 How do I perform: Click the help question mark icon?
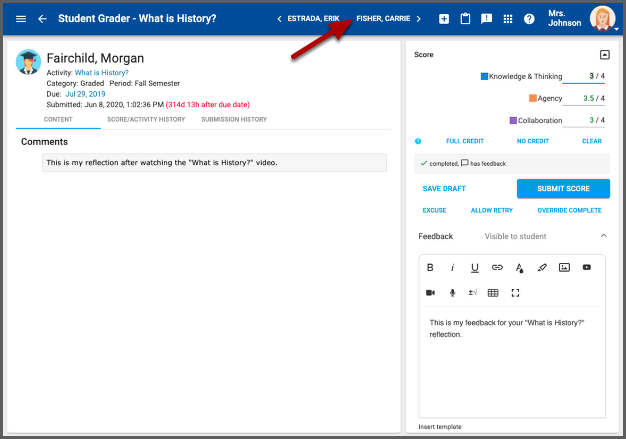click(x=529, y=19)
